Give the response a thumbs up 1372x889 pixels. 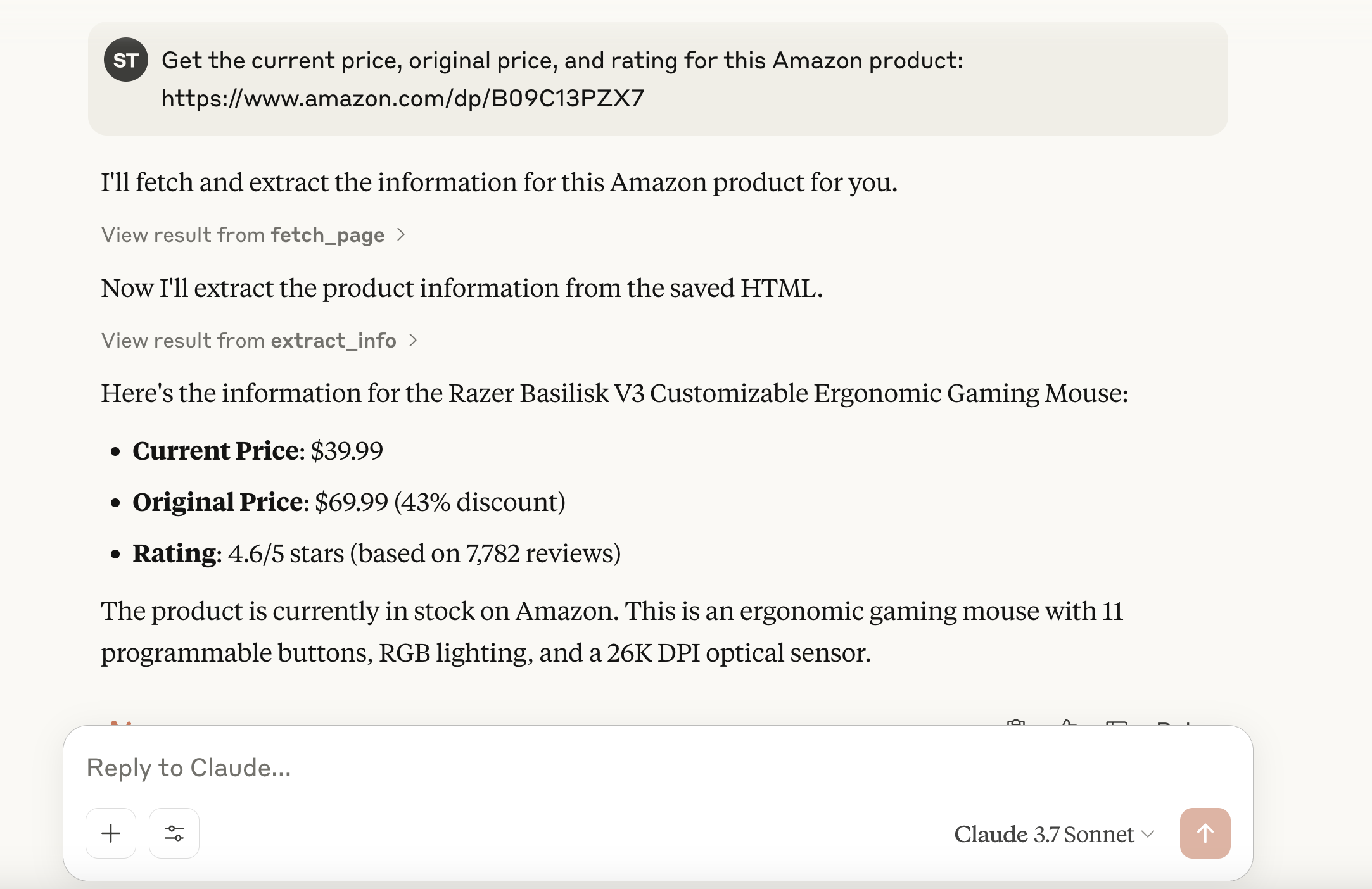coord(1068,723)
